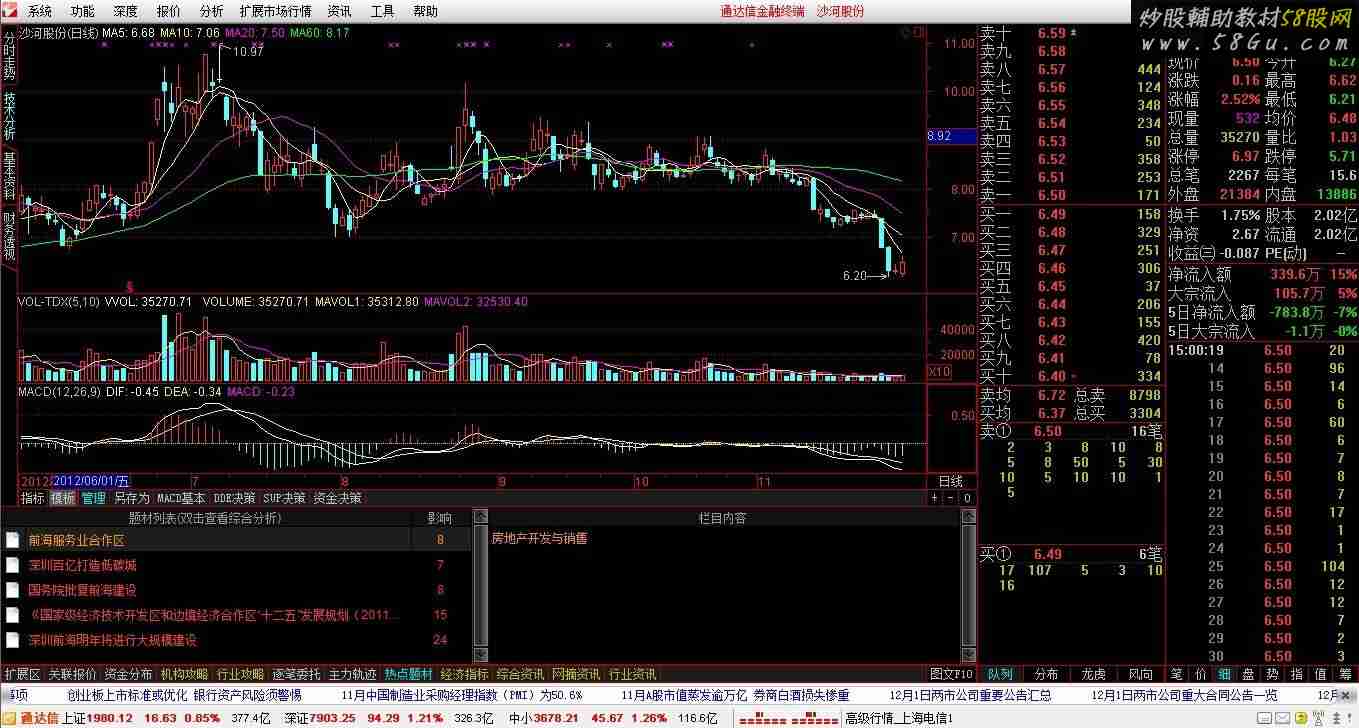Switch to the 技术分析 side tab
Image resolution: width=1359 pixels, height=728 pixels.
pos(9,116)
